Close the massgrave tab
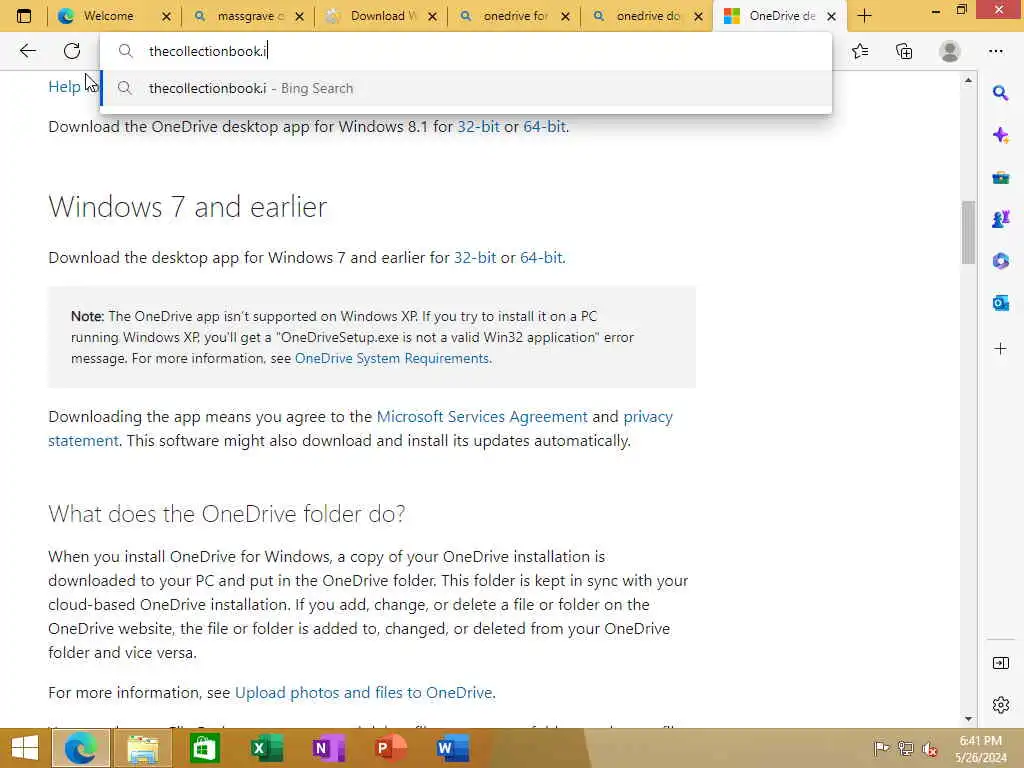Screen dimensions: 1024x768 300,16
